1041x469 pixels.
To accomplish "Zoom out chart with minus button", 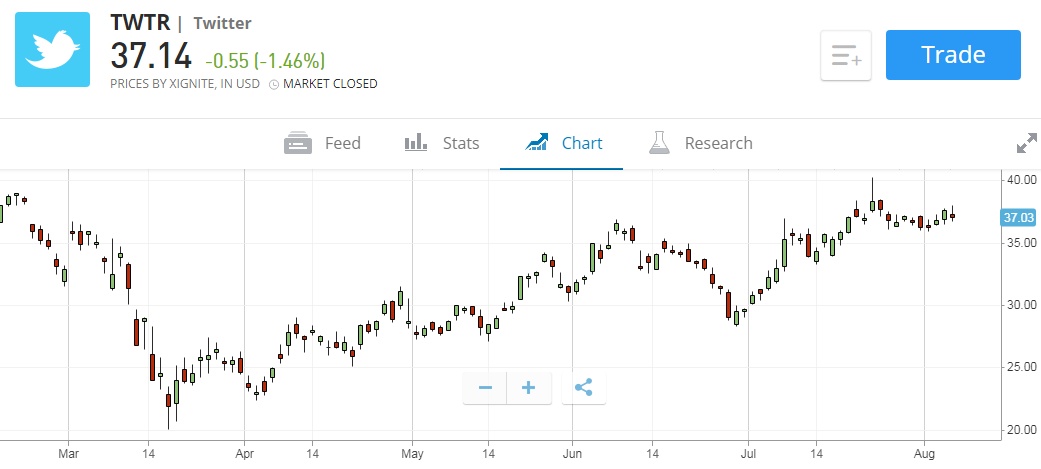I will pos(485,387).
